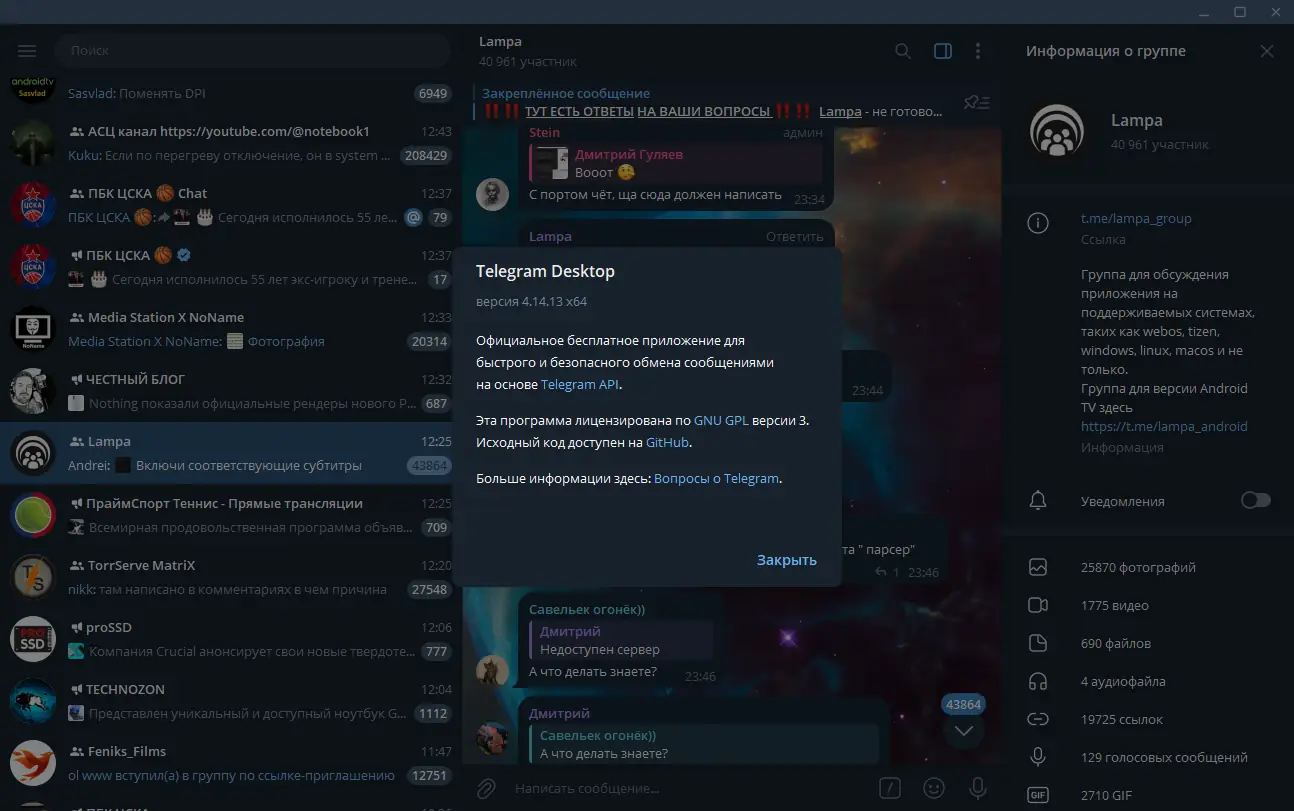1294x811 pixels.
Task: Open the Sasvlad chat with Поменять DPI
Action: (230, 93)
